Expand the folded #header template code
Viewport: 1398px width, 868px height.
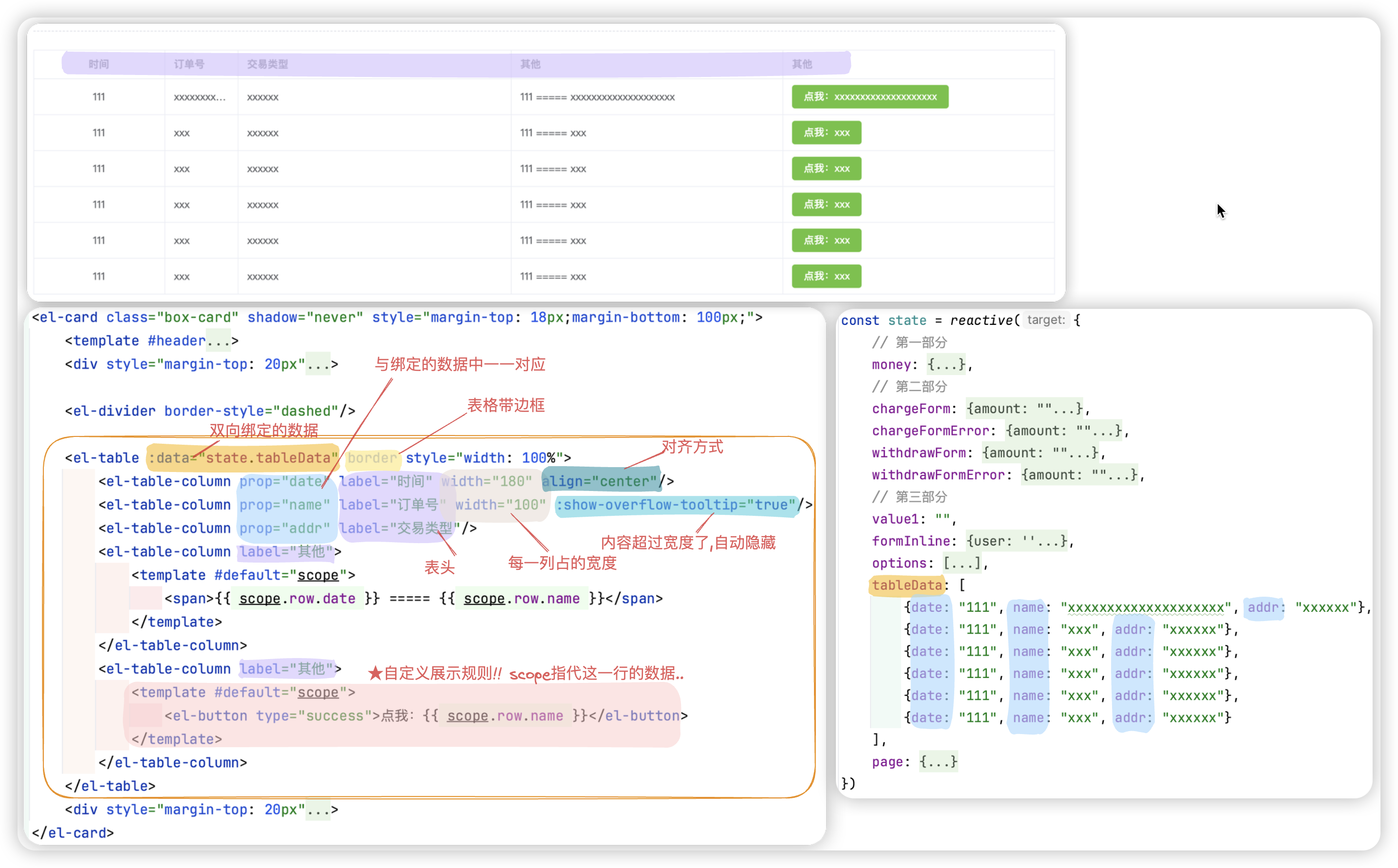pos(218,341)
